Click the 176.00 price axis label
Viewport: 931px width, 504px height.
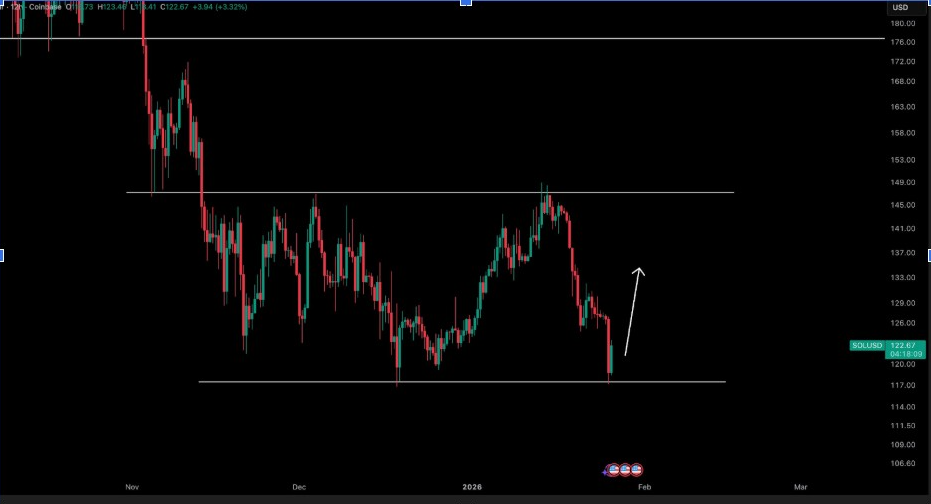click(902, 42)
